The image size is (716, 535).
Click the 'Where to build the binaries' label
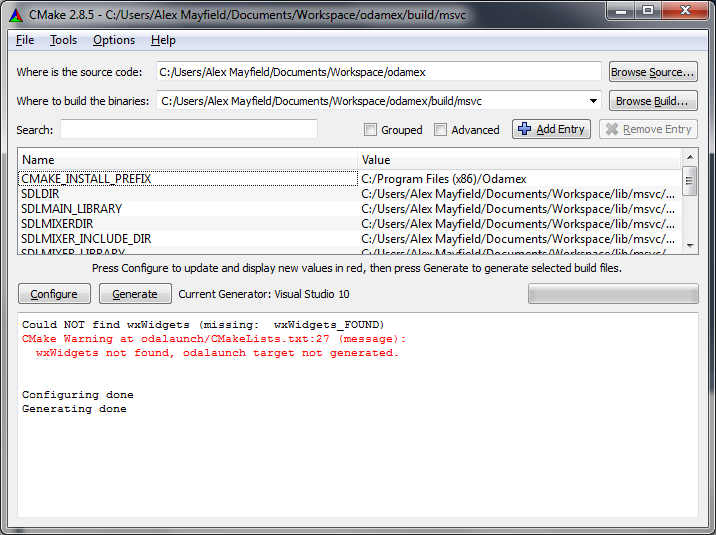pos(83,101)
